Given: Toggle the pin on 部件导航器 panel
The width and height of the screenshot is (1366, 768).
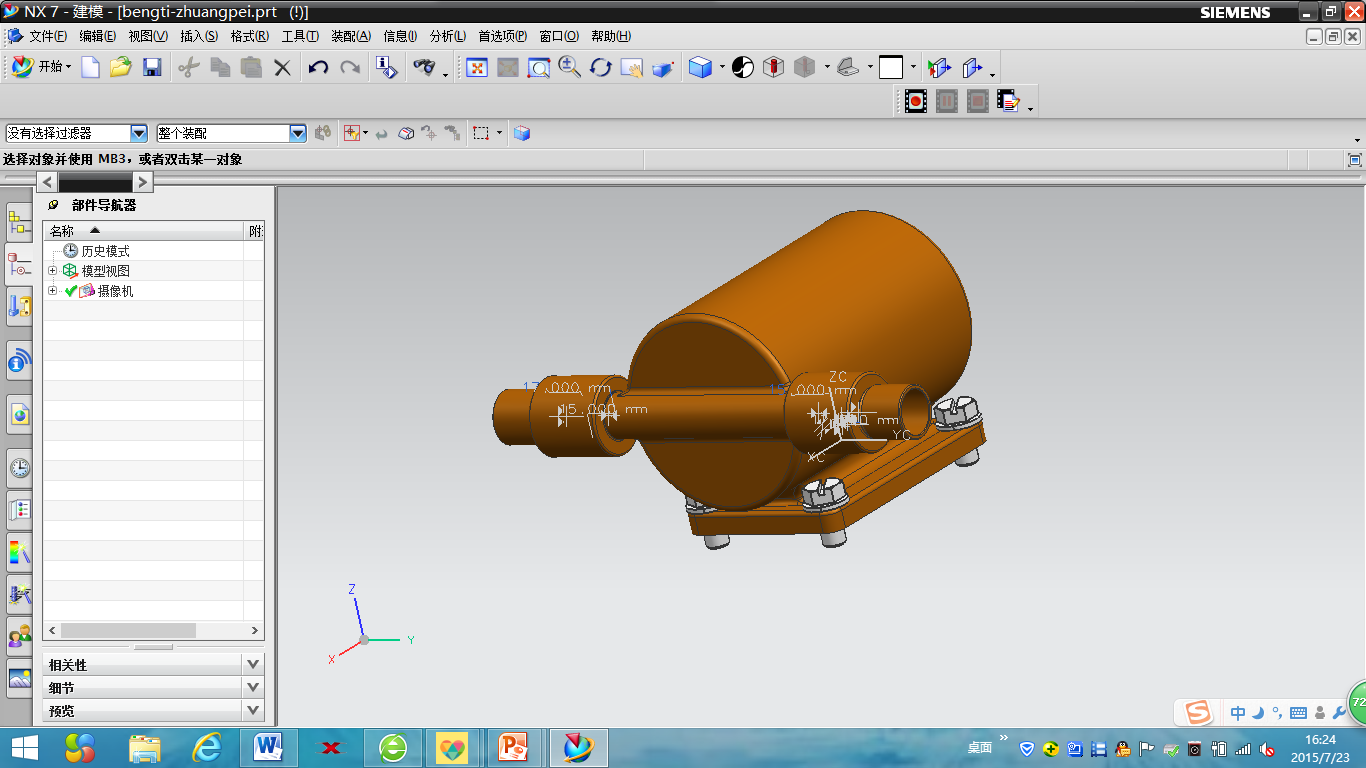Looking at the screenshot, I should pyautogui.click(x=54, y=205).
